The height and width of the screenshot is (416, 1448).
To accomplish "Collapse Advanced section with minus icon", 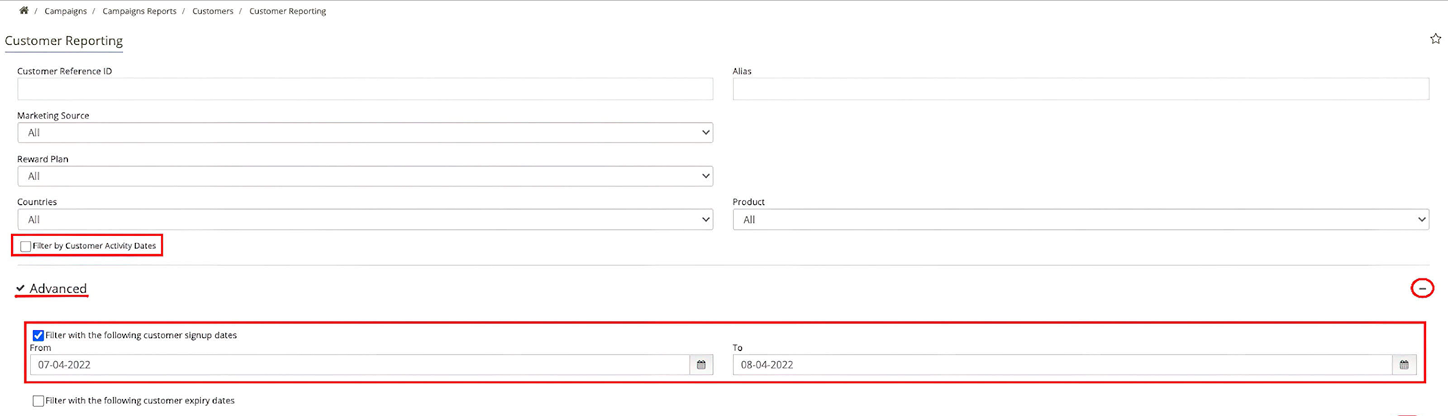I will point(1421,288).
